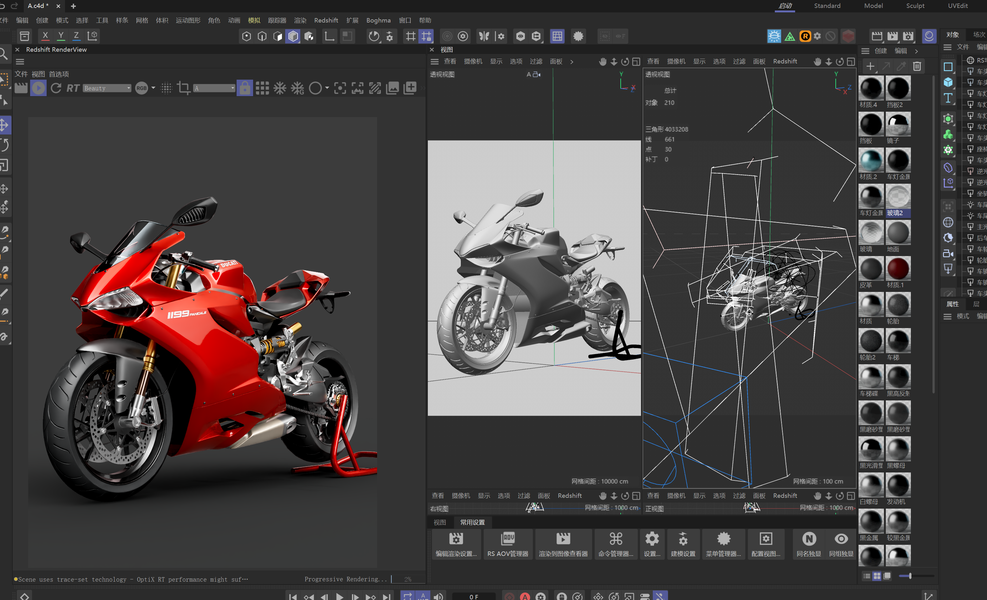Select the red material ball thumbnail
Viewport: 987px width, 600px height.
click(898, 269)
